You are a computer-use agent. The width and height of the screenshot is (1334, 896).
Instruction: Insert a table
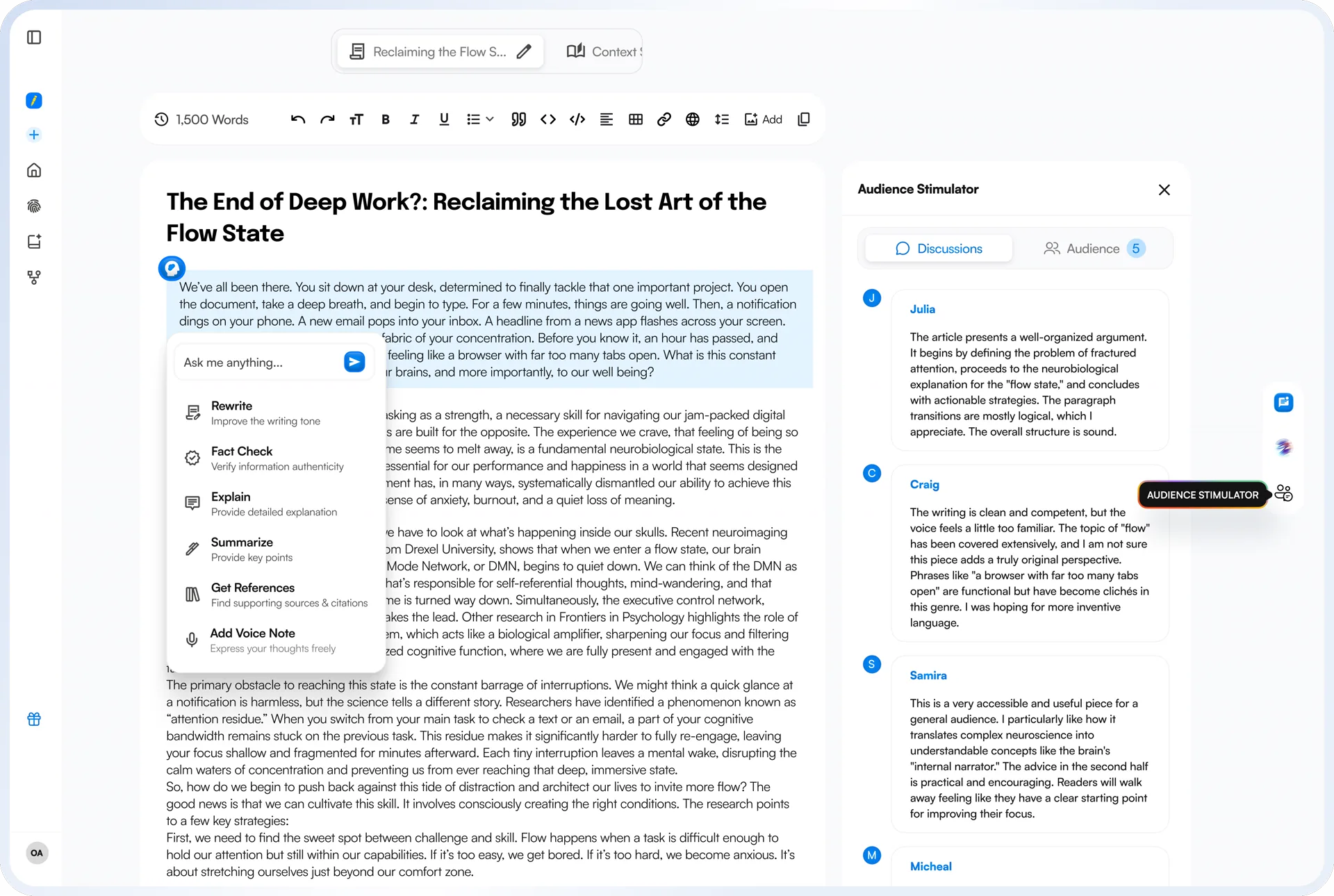[636, 119]
